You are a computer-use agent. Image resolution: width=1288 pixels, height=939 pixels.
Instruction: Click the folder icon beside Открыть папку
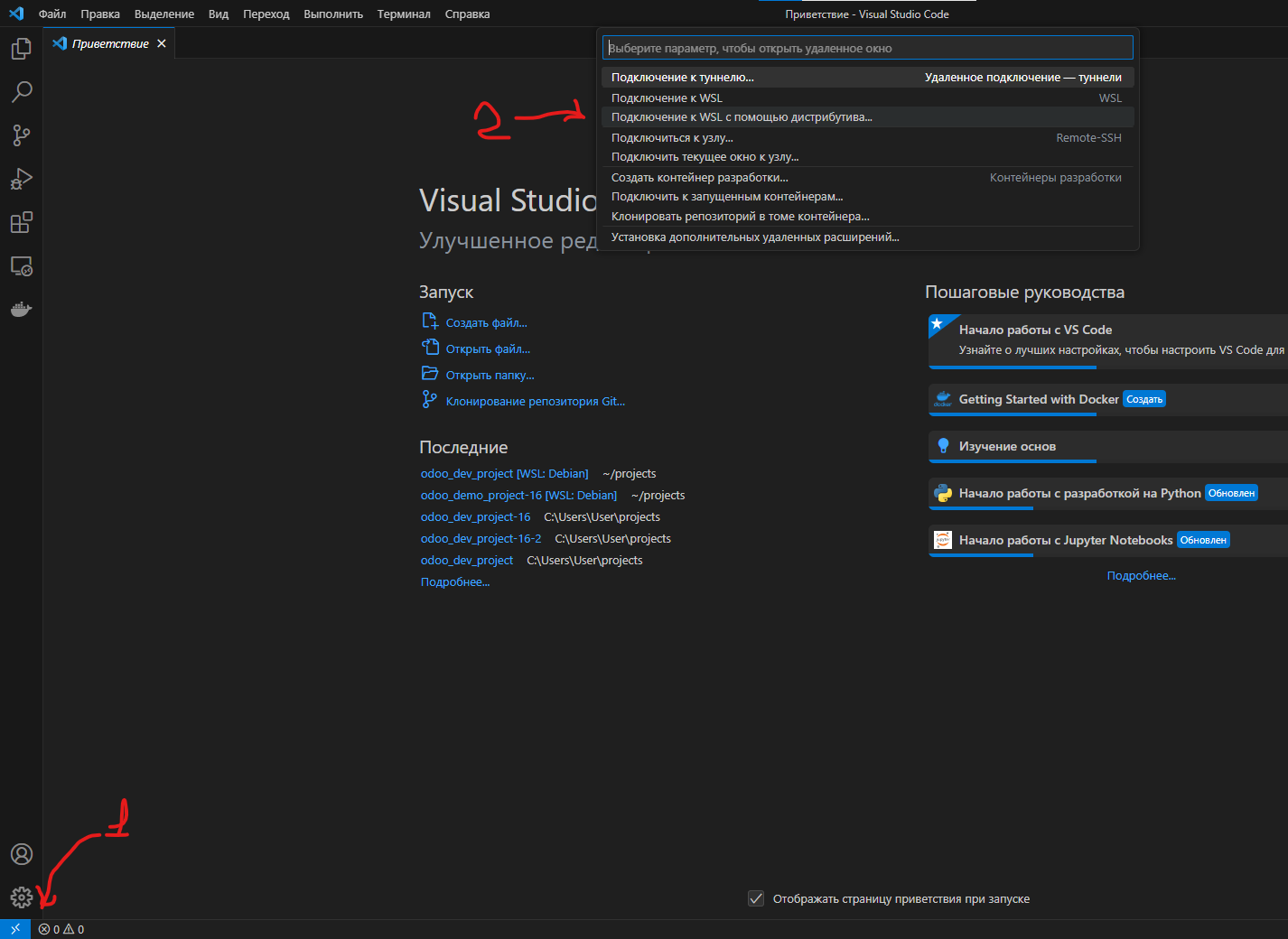click(430, 374)
